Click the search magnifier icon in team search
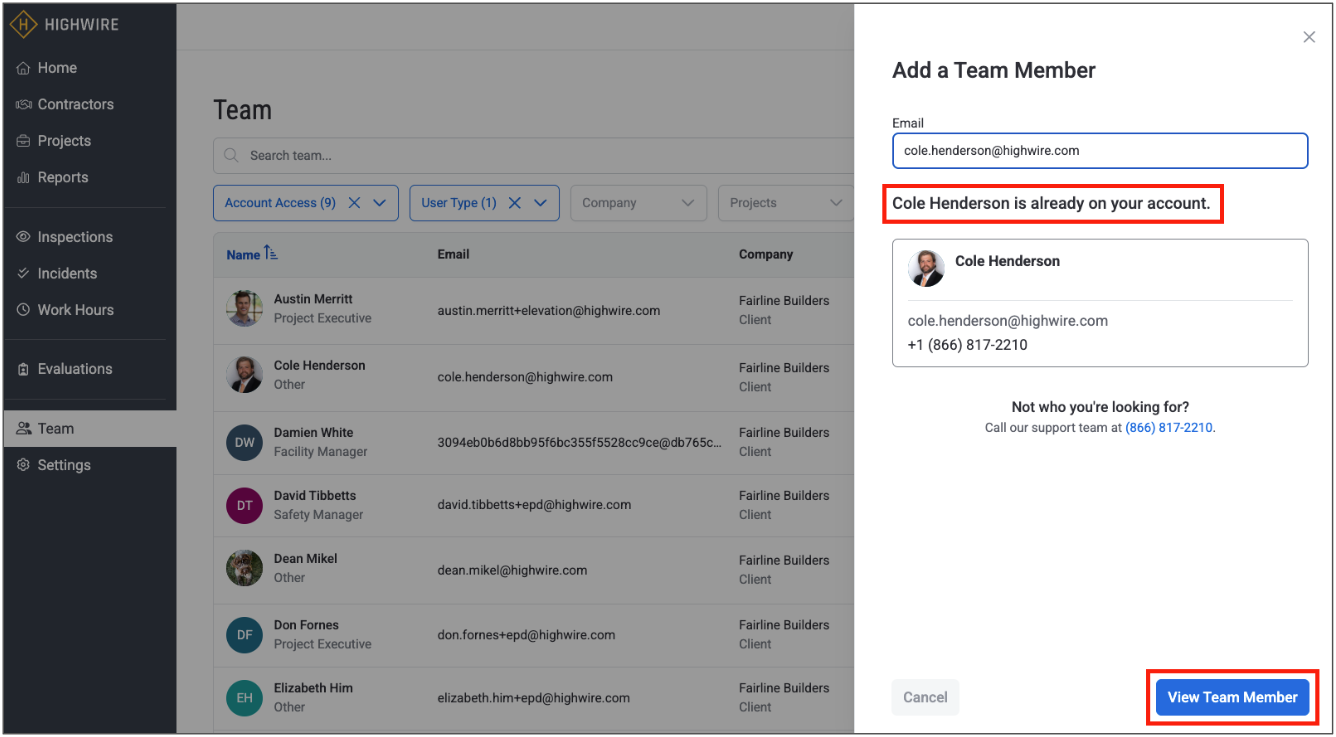Screen dimensions: 1336x737 click(231, 156)
